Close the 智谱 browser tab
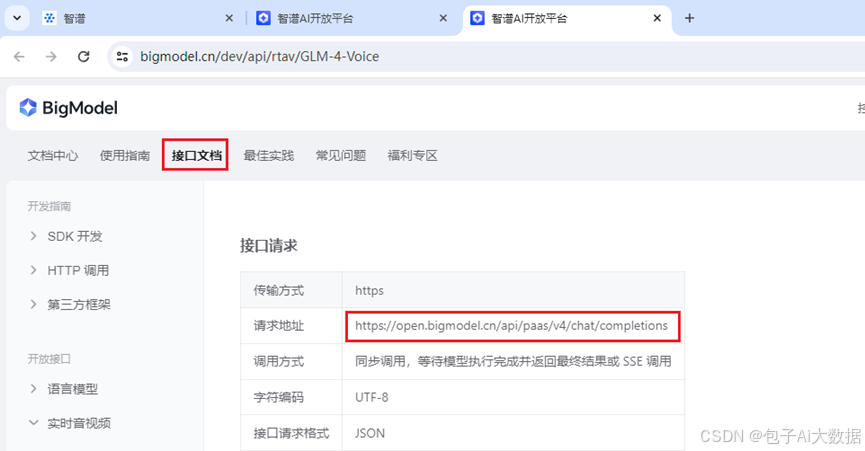 229,18
